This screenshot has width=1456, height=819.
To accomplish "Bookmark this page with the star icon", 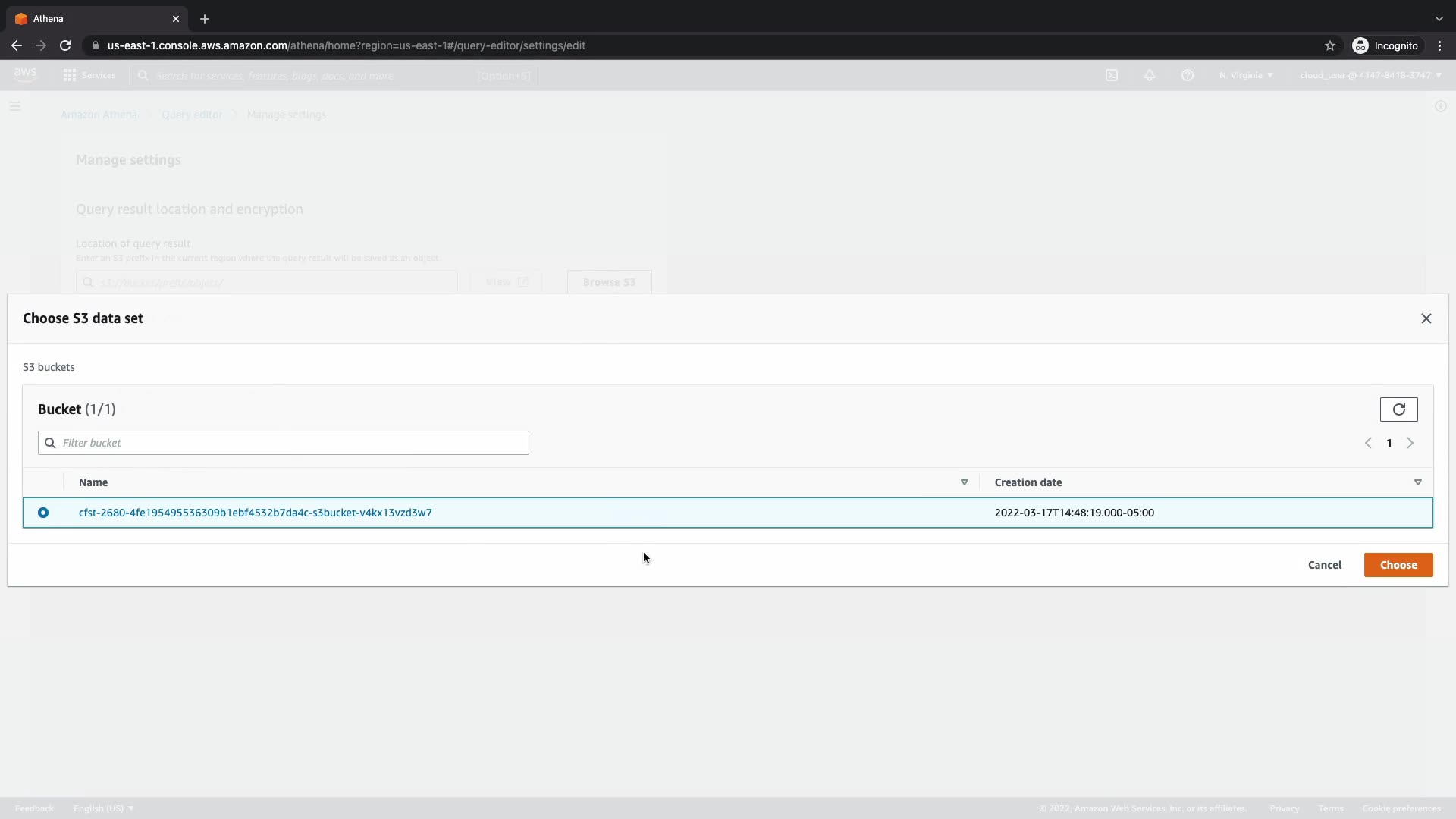I will click(x=1329, y=45).
